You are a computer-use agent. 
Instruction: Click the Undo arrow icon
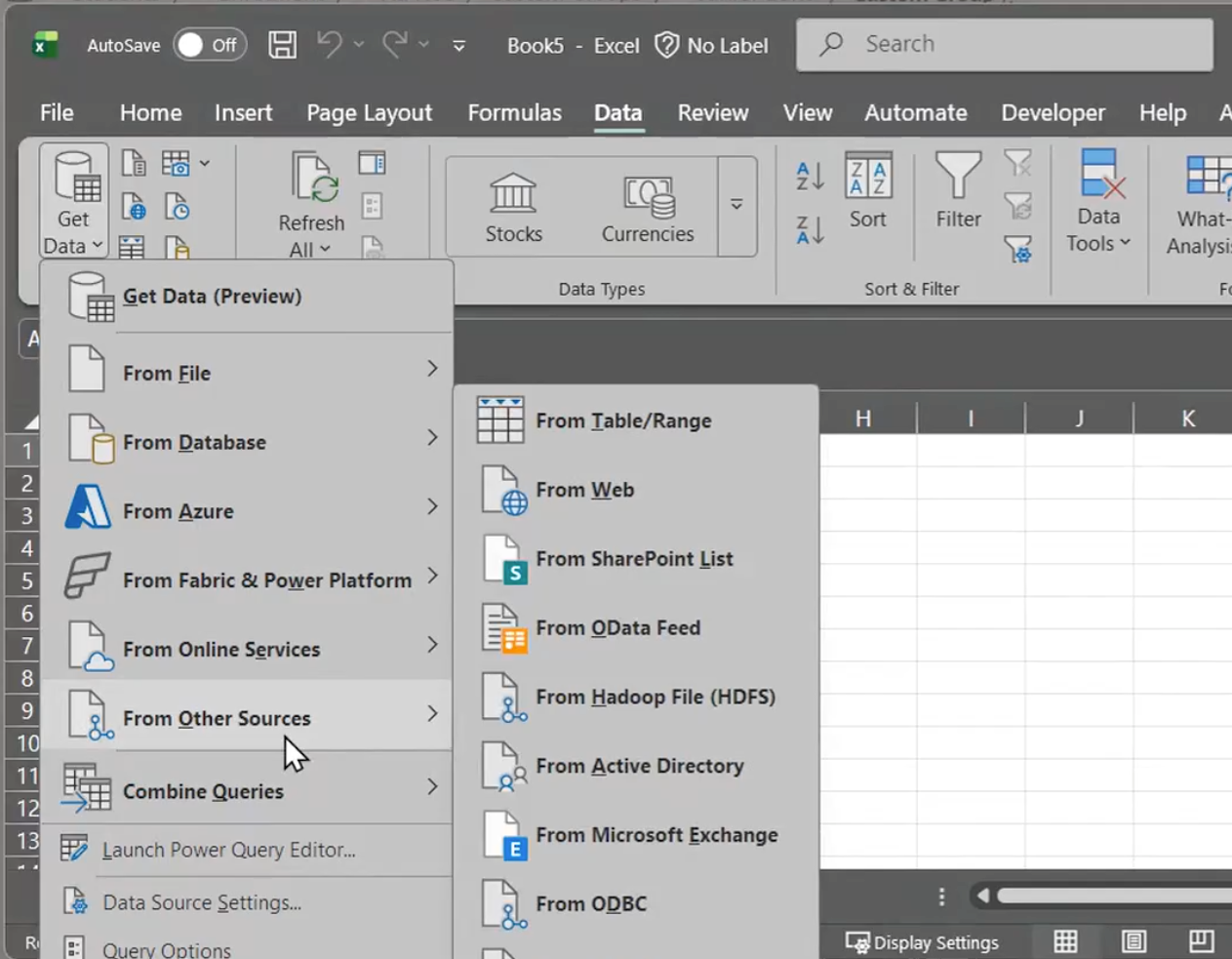click(330, 45)
